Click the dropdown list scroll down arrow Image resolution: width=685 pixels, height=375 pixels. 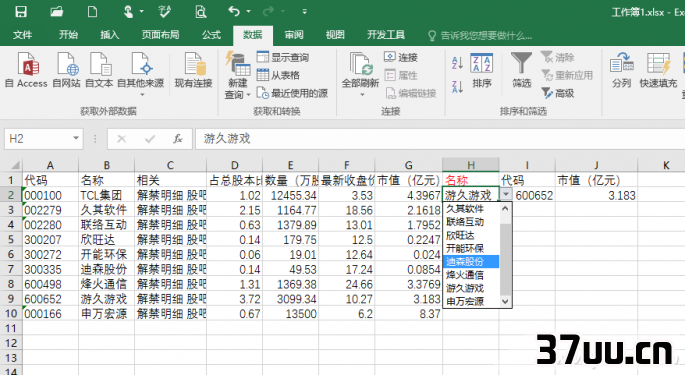pos(505,301)
